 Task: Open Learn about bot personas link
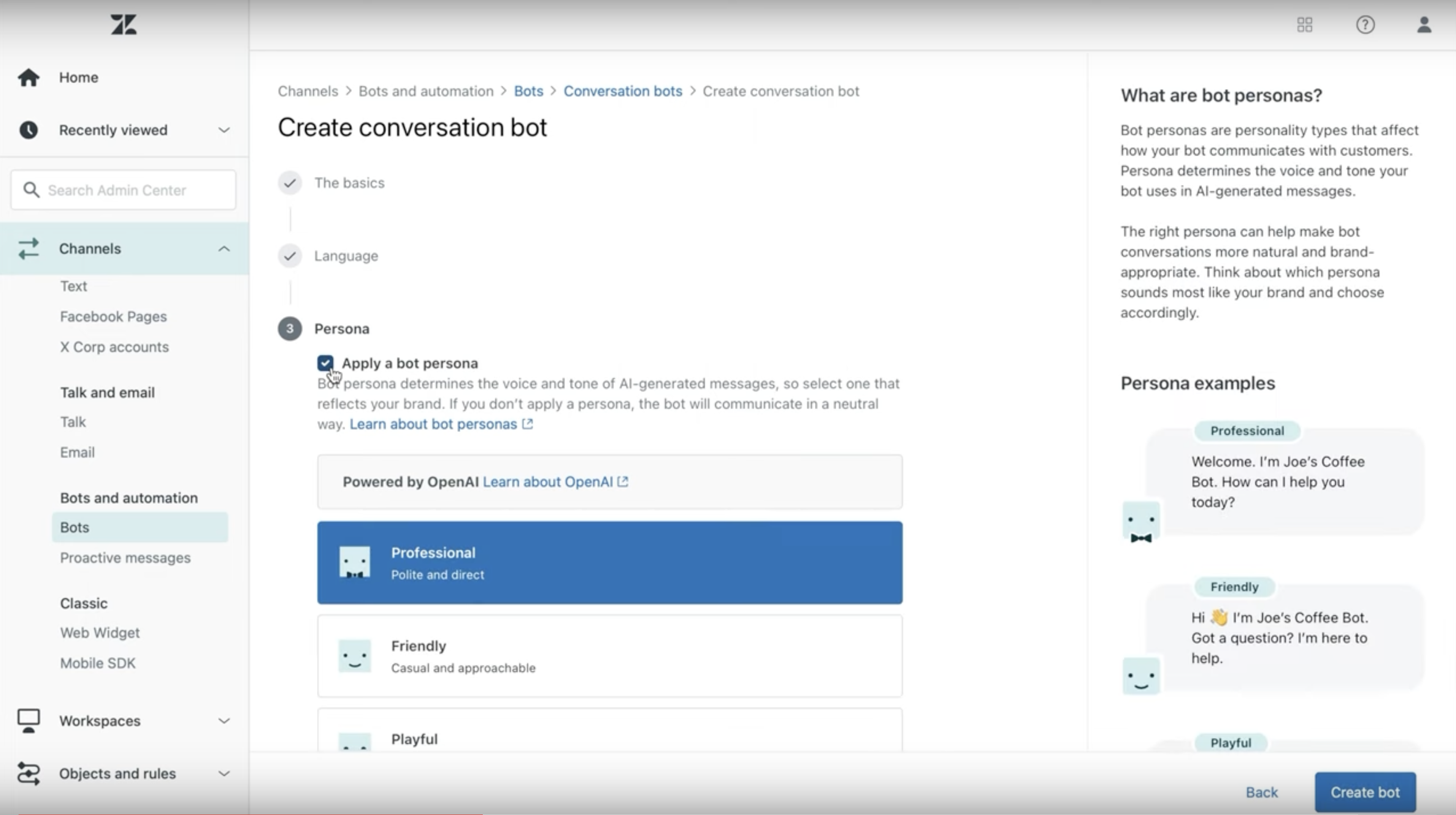433,424
